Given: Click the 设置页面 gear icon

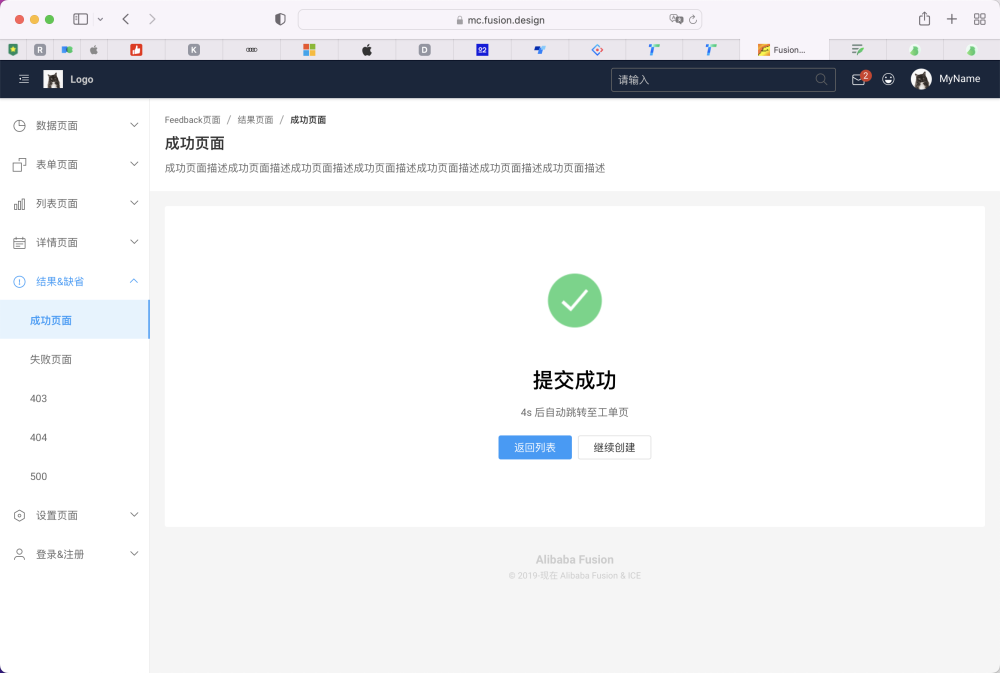Looking at the screenshot, I should point(18,515).
